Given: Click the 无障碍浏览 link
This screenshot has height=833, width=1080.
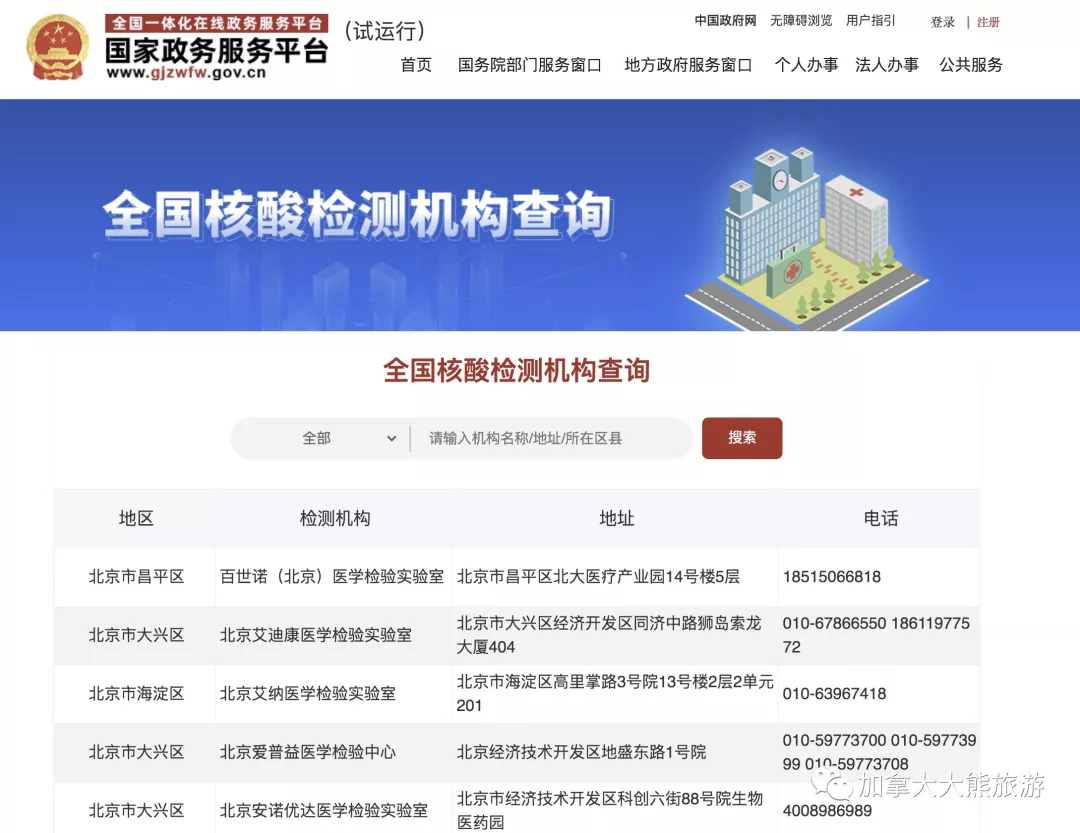Looking at the screenshot, I should 801,21.
